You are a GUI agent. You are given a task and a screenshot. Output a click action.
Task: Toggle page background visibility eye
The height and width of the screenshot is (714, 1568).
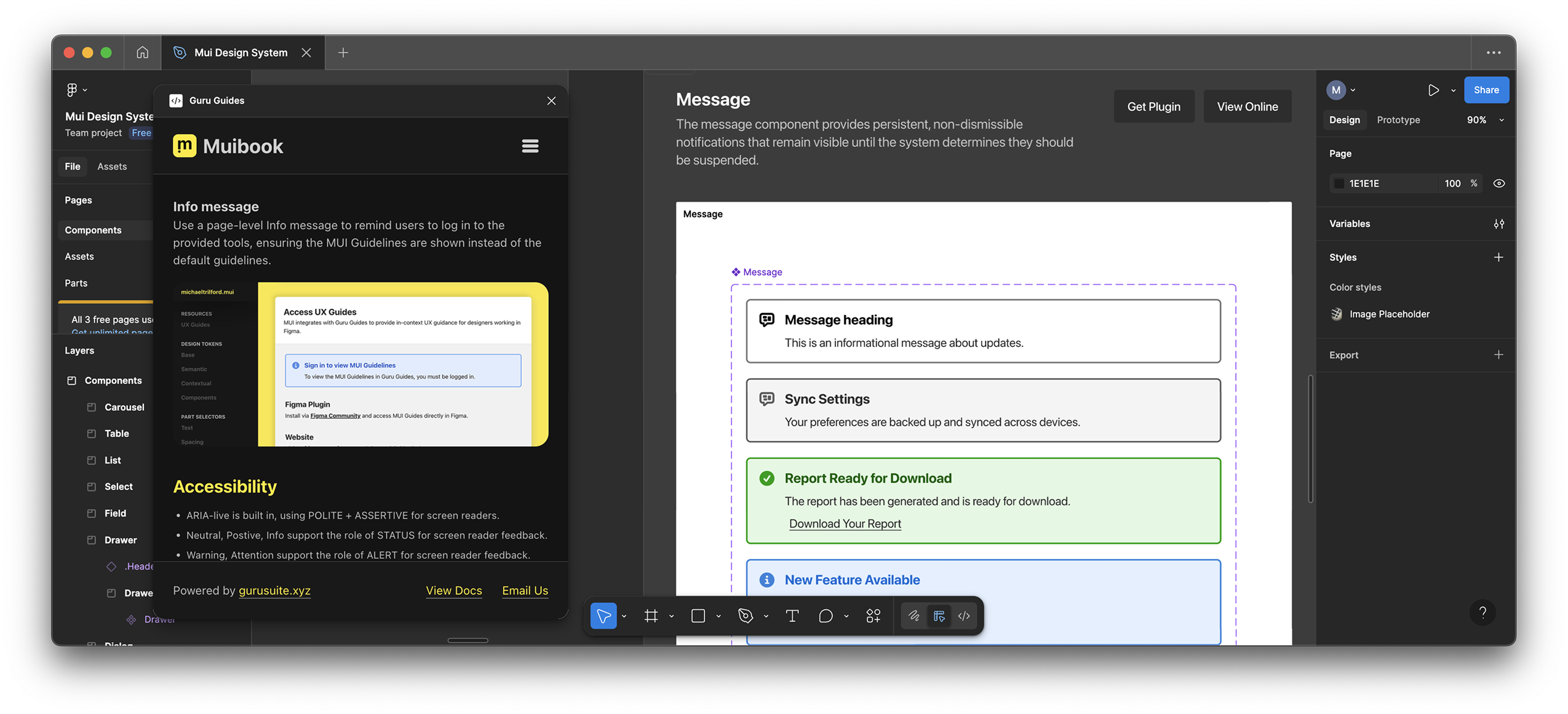click(1498, 183)
